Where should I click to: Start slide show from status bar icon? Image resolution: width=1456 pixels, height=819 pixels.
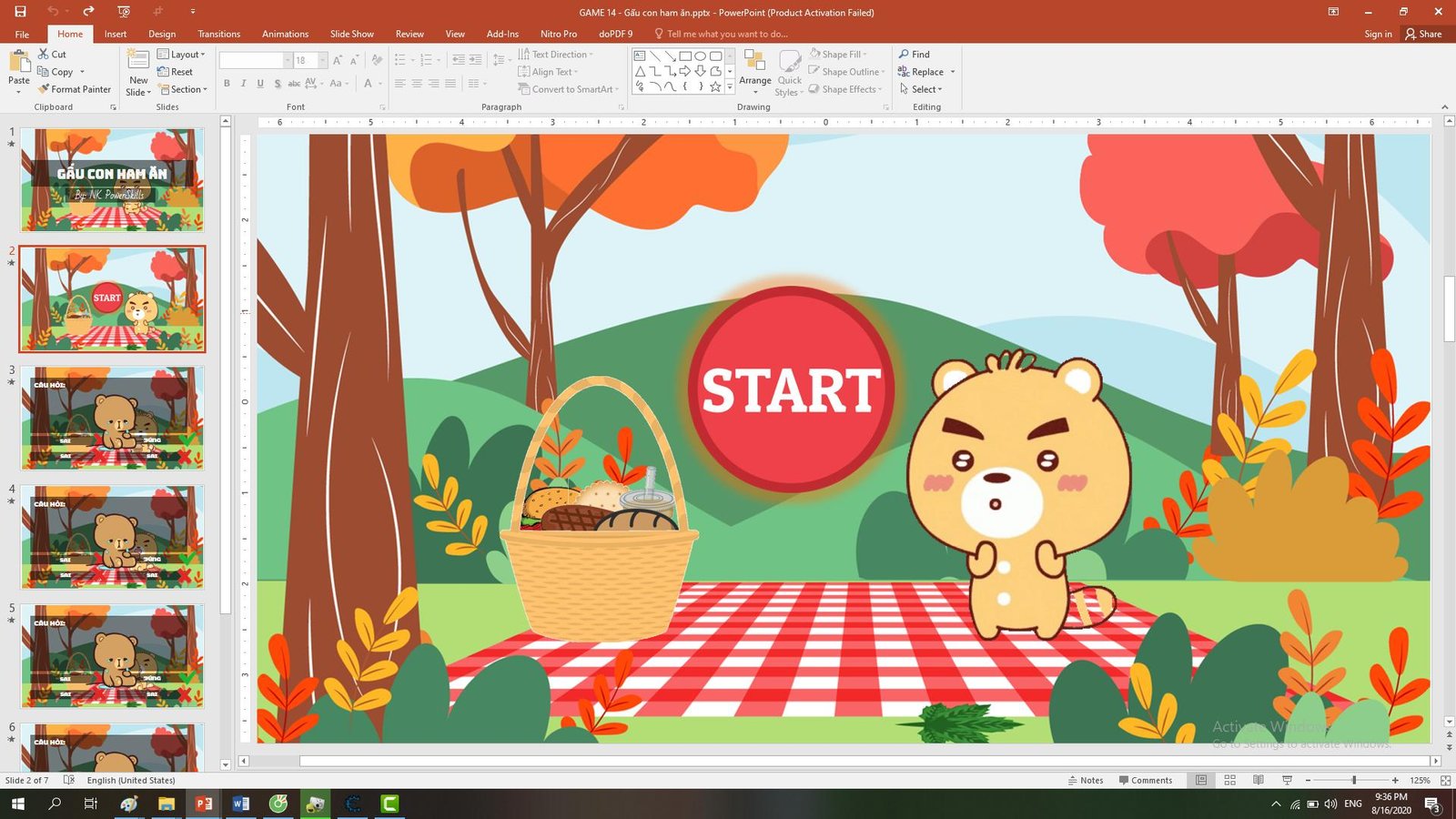pos(1287,780)
